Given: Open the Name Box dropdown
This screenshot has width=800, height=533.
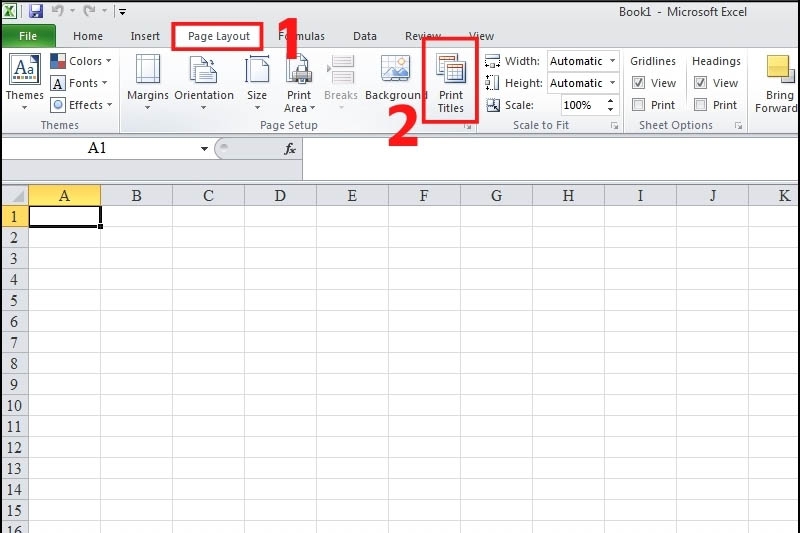Looking at the screenshot, I should point(204,149).
